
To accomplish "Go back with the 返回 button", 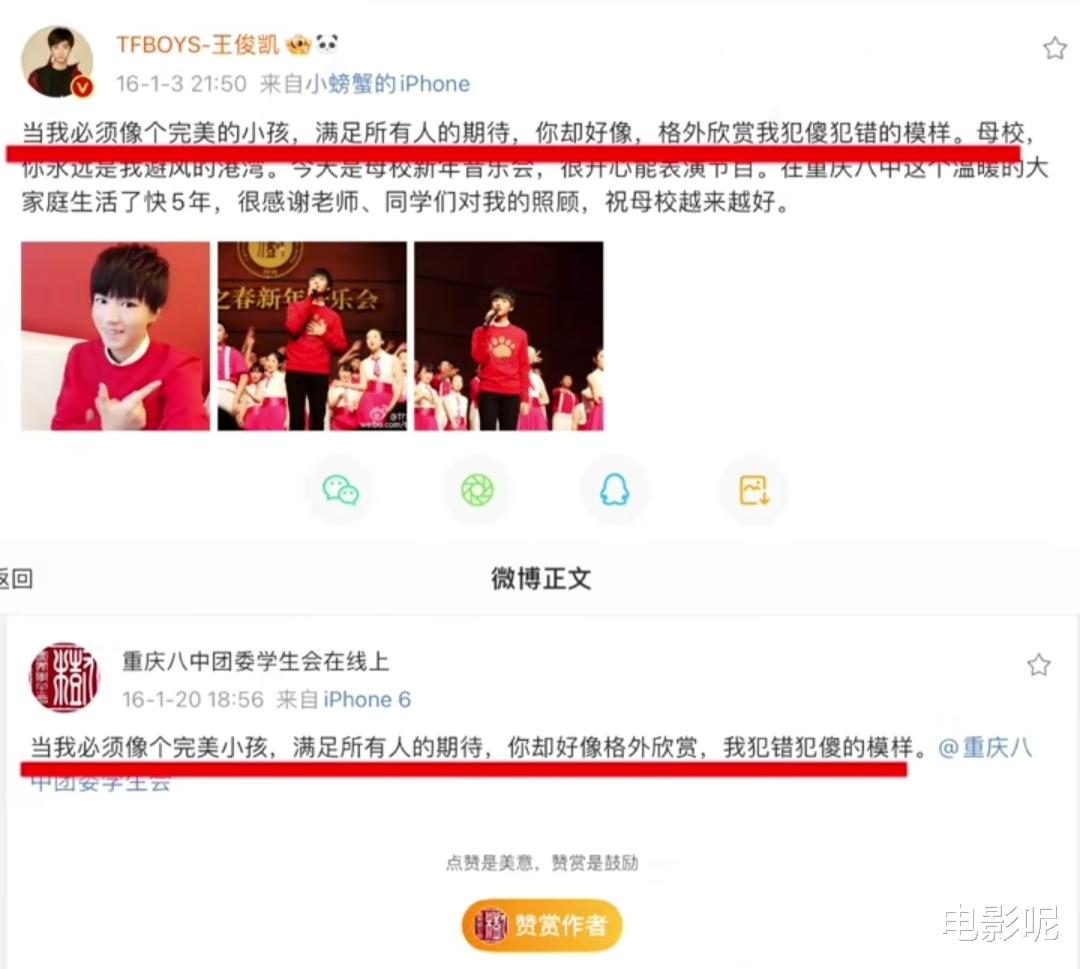I will [x=16, y=579].
